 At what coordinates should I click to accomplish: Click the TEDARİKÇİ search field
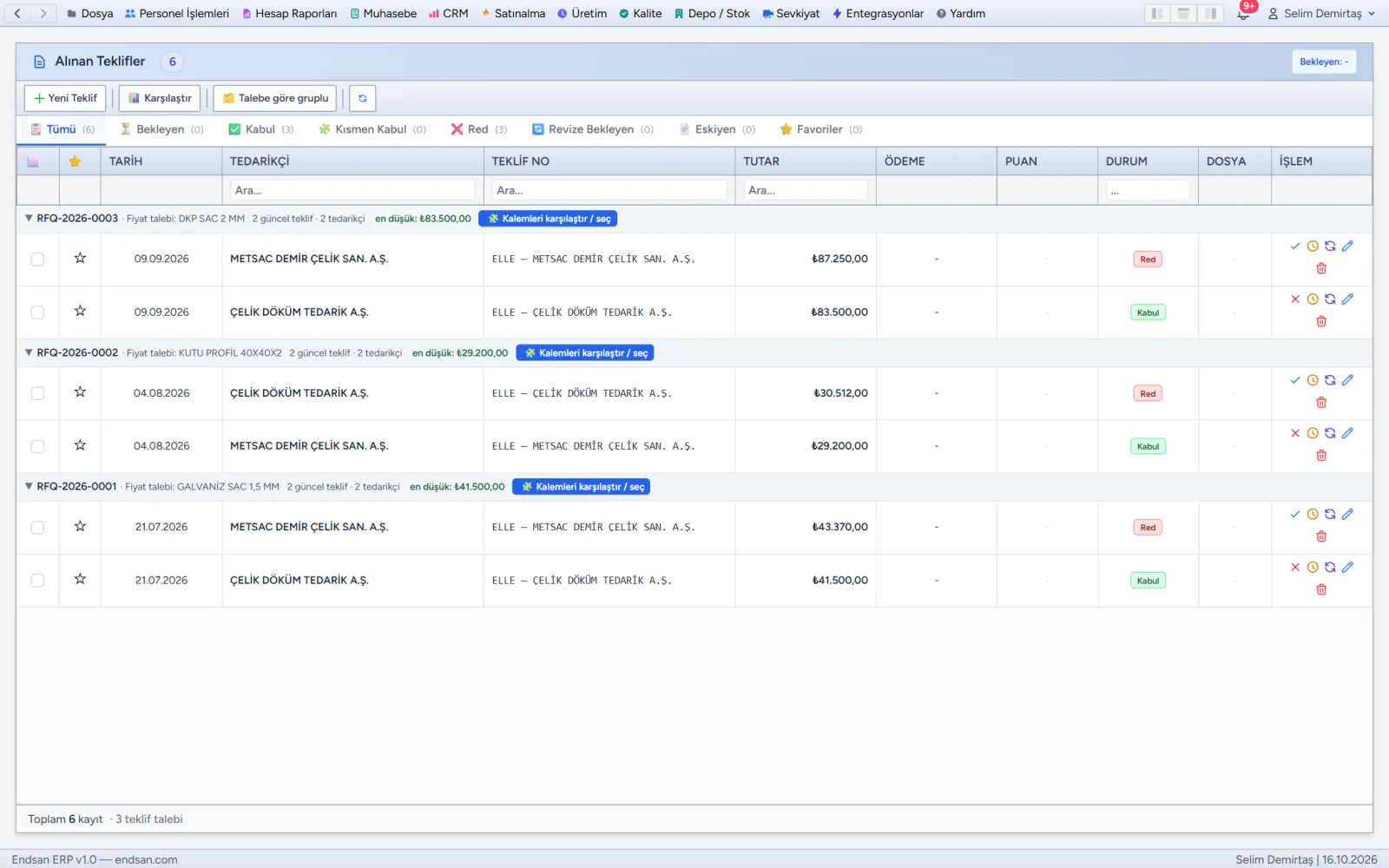pos(352,190)
